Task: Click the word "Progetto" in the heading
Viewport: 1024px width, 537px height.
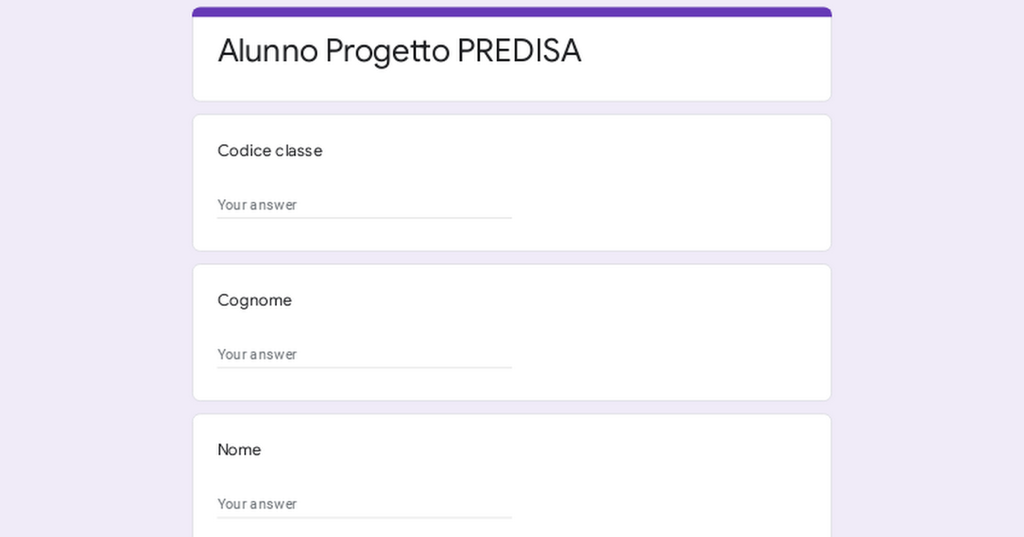Action: tap(388, 50)
